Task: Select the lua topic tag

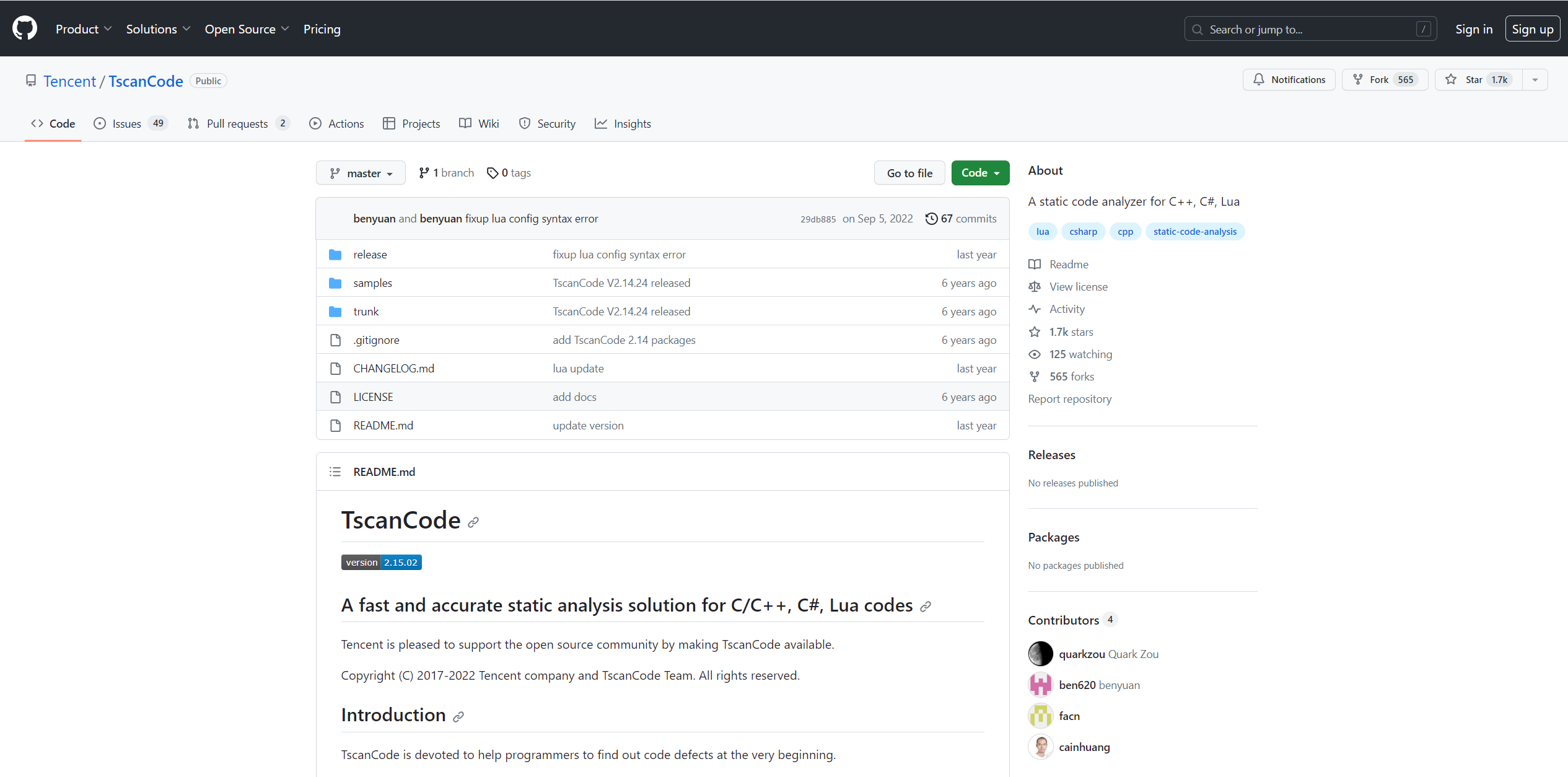Action: [x=1043, y=231]
